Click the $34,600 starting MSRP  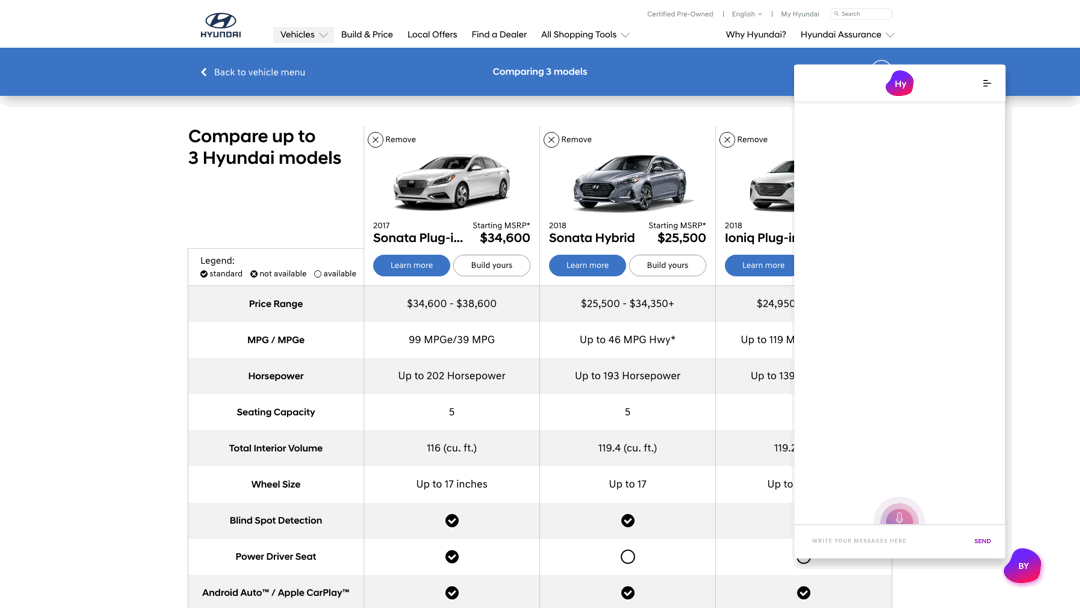(505, 238)
